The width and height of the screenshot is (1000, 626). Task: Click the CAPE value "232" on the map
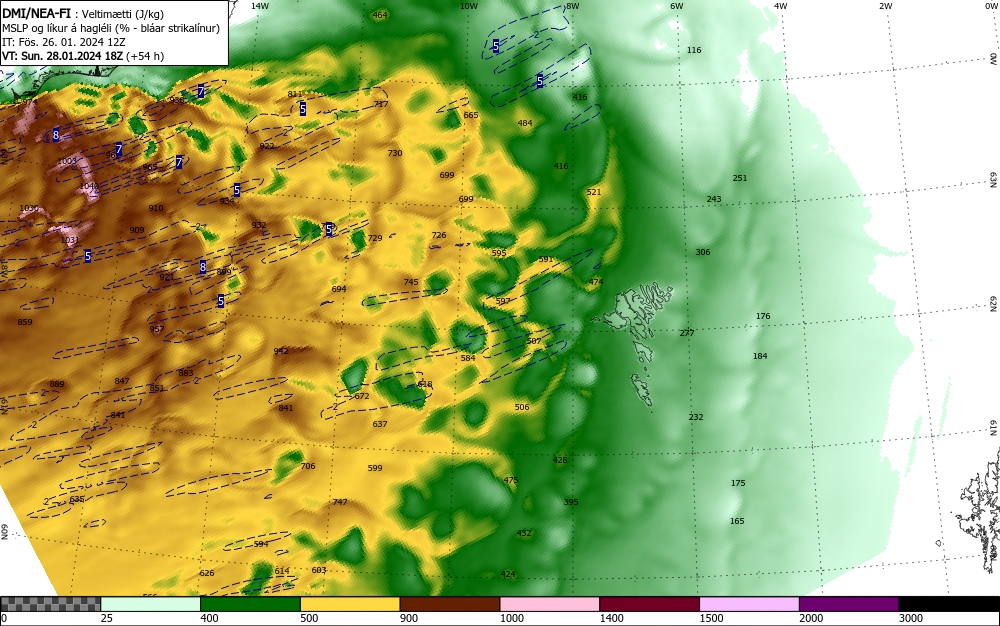pos(696,417)
